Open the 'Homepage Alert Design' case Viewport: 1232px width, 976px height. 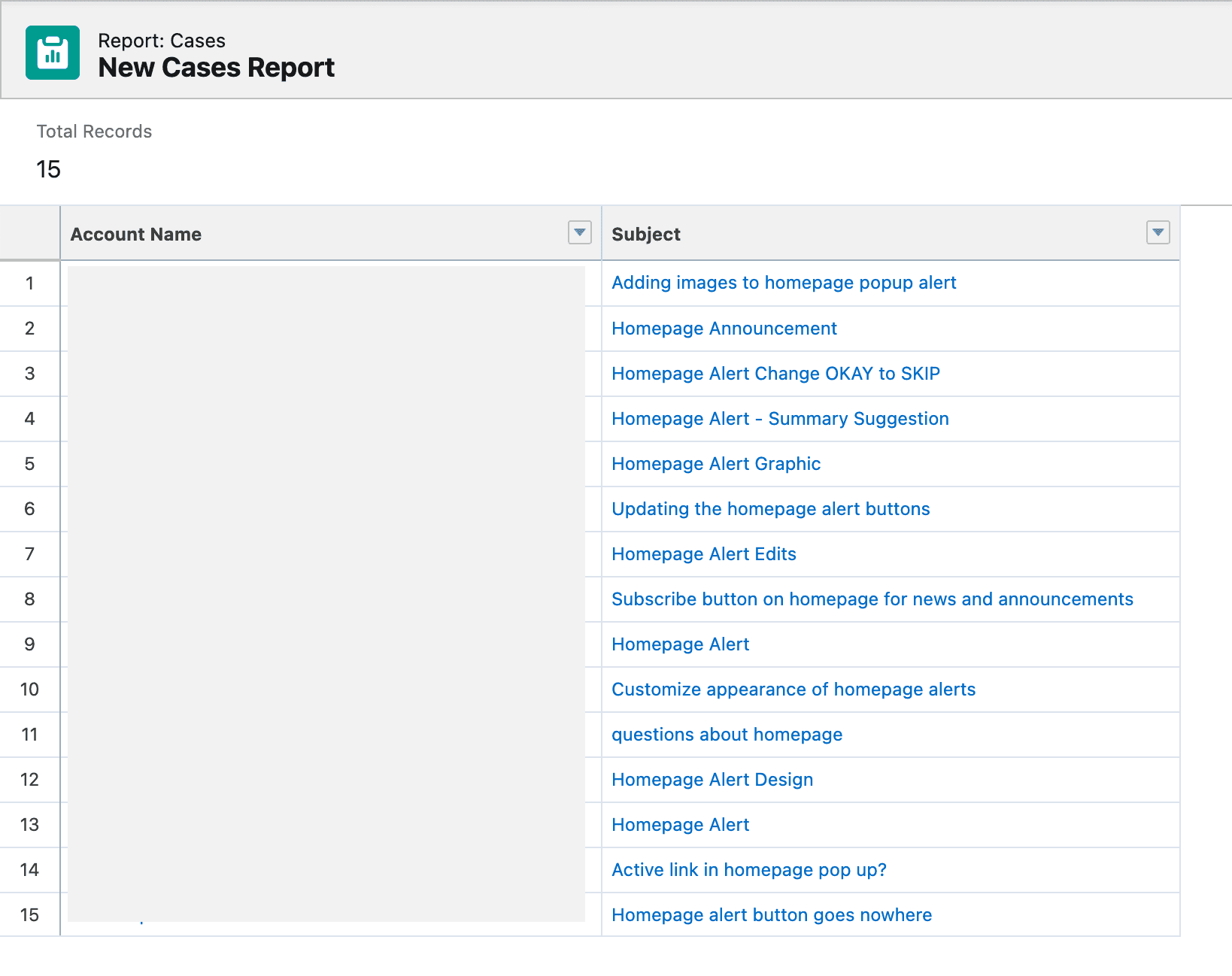click(x=712, y=780)
